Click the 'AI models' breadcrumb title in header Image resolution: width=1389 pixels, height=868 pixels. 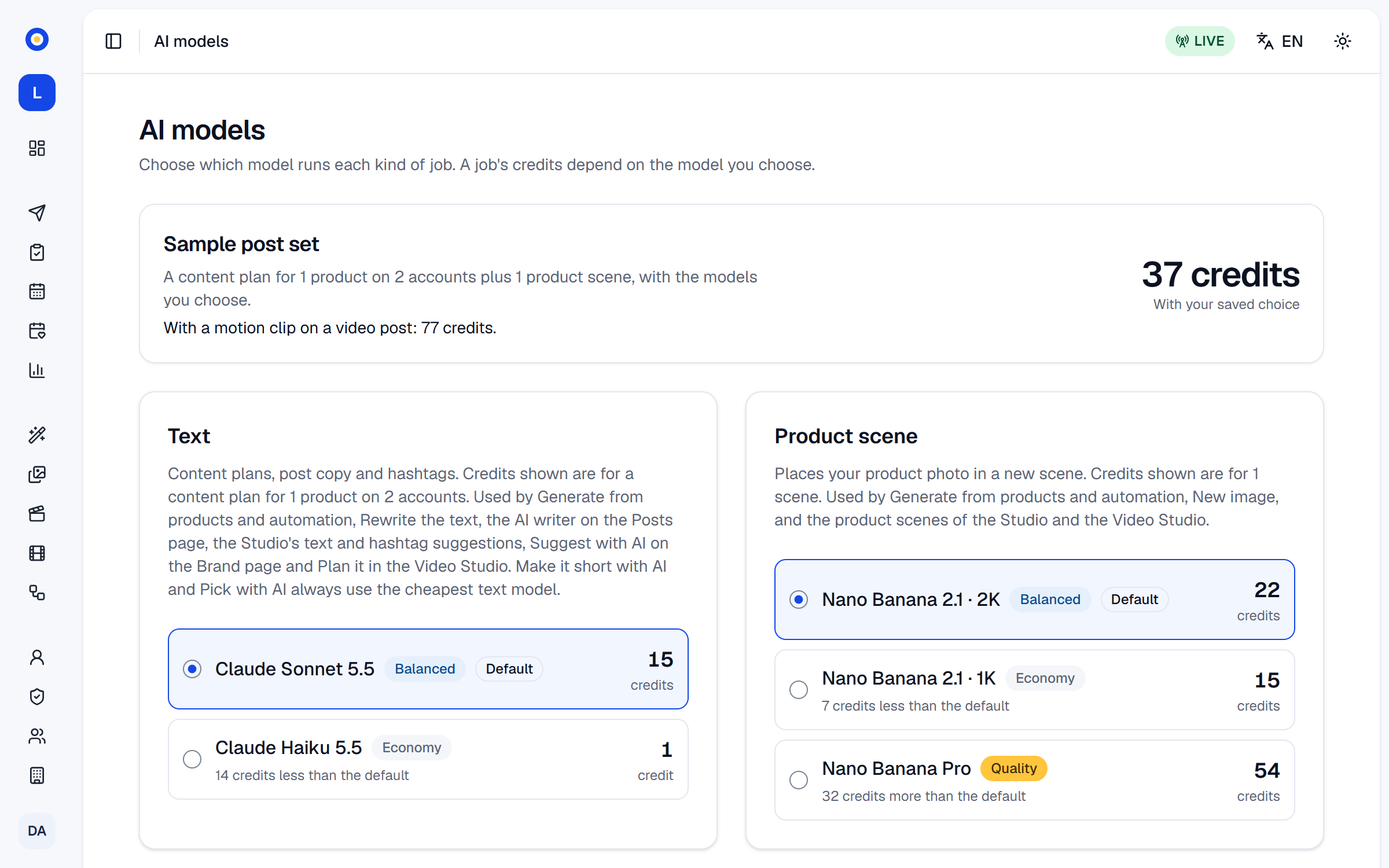(x=191, y=41)
